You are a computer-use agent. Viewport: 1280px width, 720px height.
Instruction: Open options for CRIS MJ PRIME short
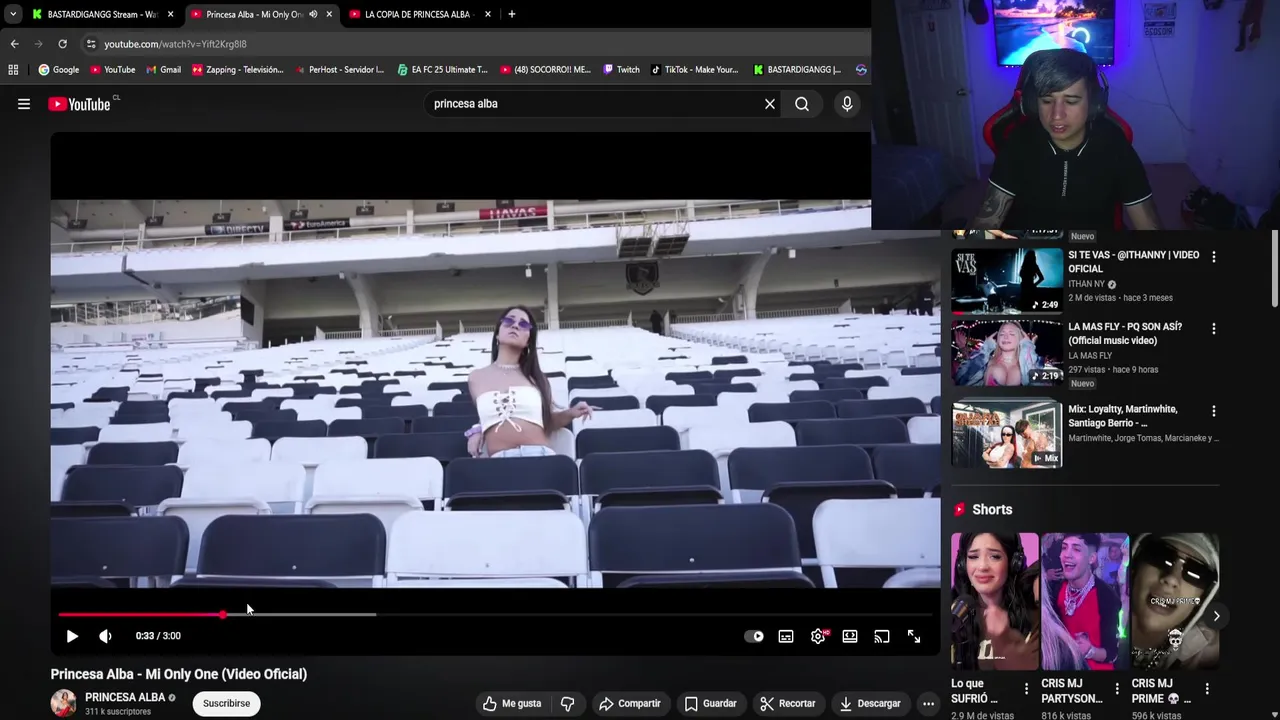(x=1207, y=688)
